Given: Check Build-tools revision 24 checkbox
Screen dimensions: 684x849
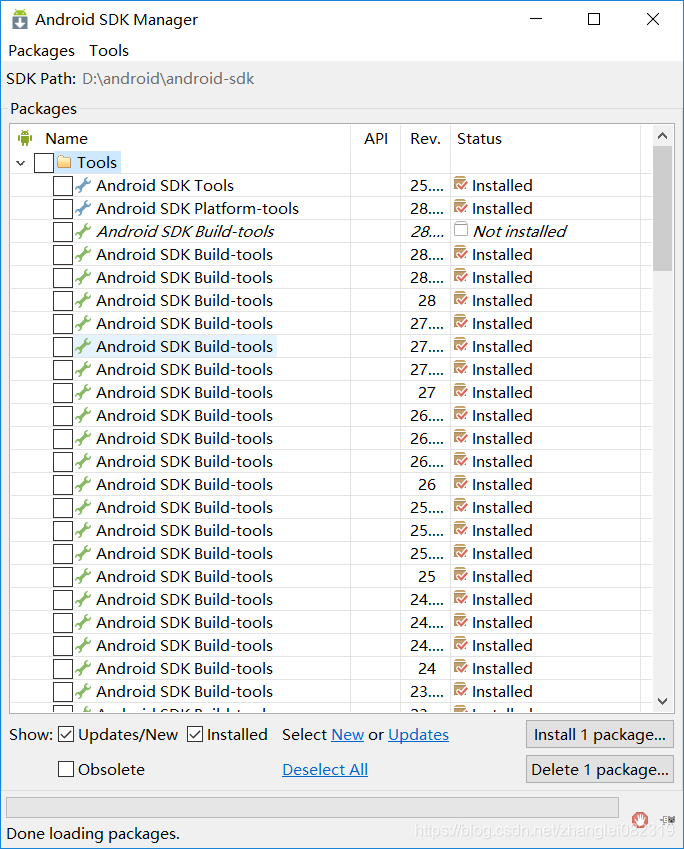Looking at the screenshot, I should coord(63,669).
